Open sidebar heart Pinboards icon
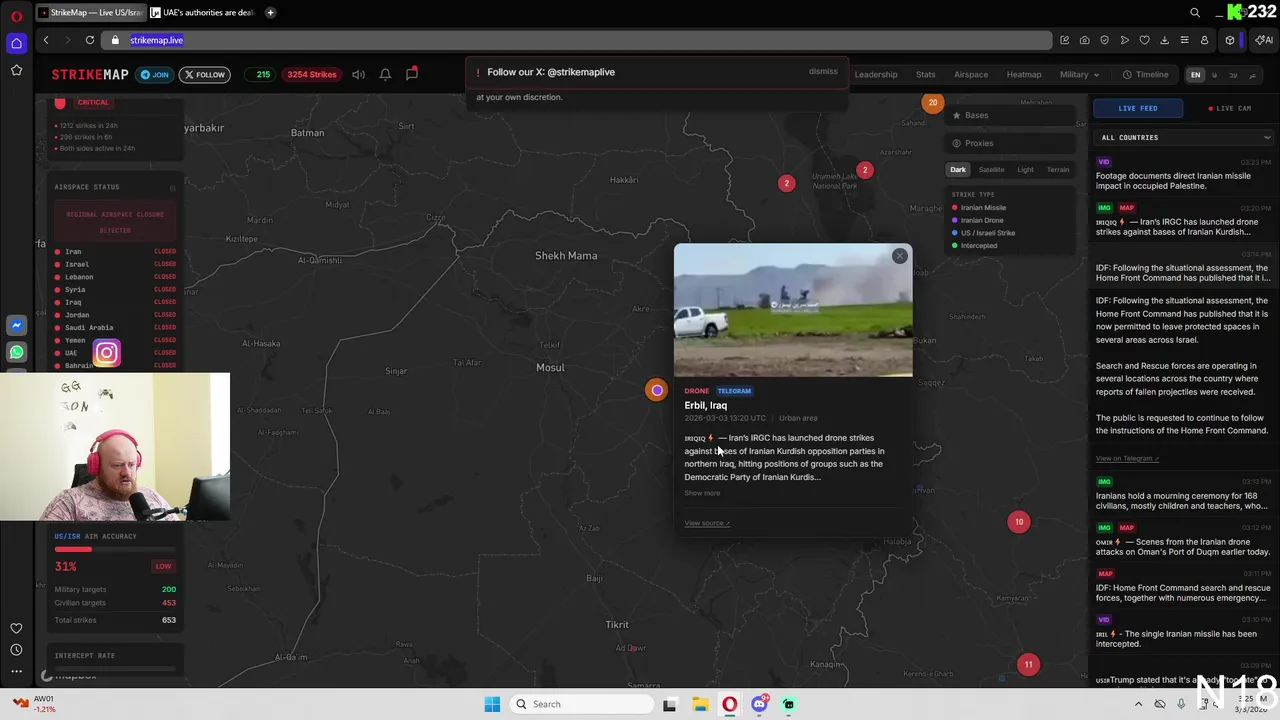Screen dimensions: 1280x720 coord(16,628)
